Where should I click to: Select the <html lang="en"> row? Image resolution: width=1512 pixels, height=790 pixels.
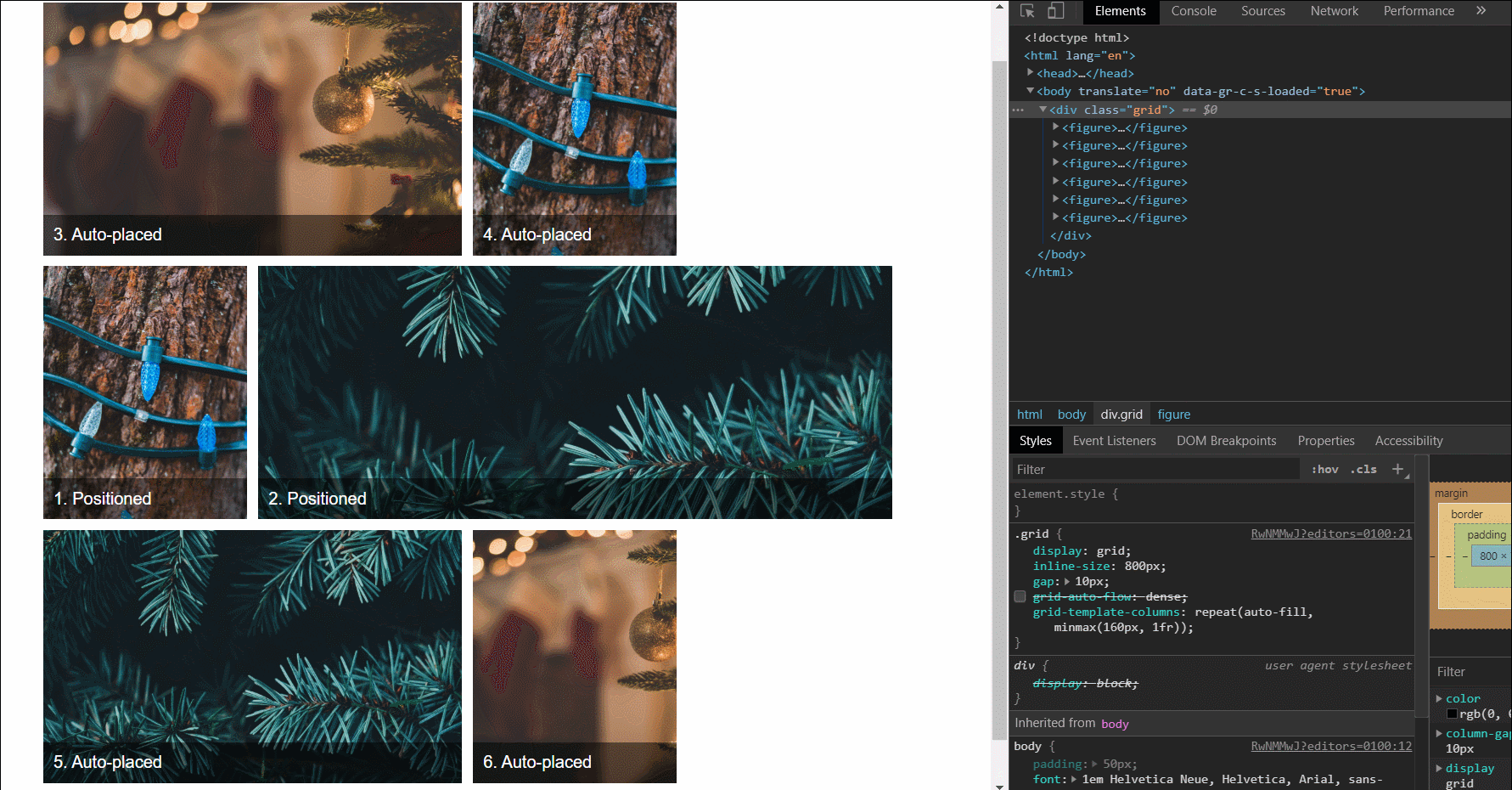click(x=1079, y=55)
